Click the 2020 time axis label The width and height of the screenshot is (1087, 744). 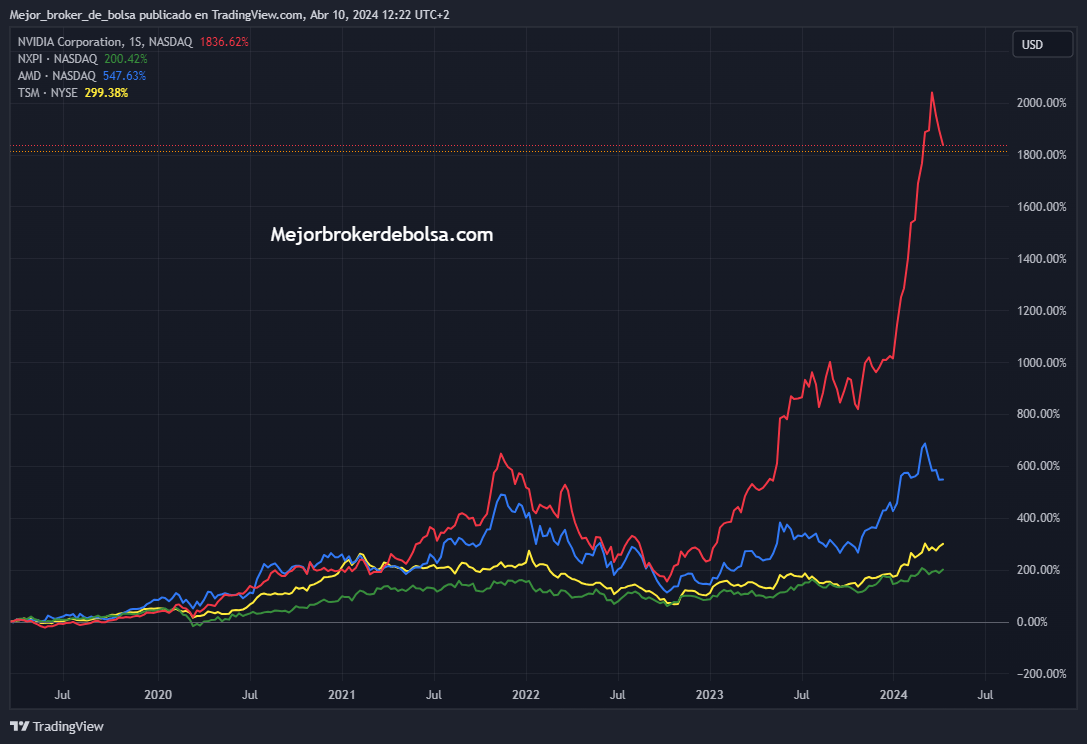[158, 695]
